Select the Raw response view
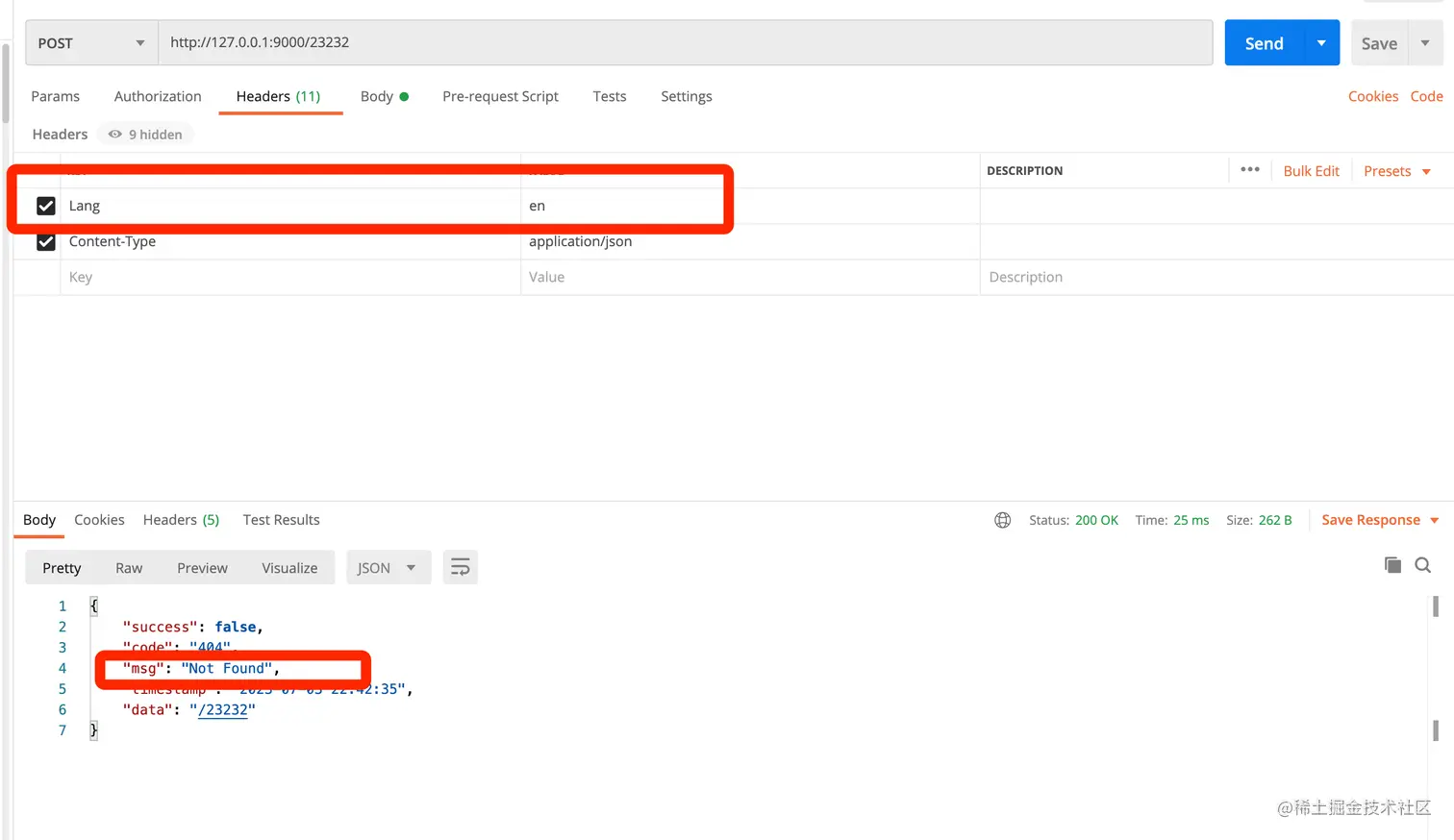 (x=129, y=568)
